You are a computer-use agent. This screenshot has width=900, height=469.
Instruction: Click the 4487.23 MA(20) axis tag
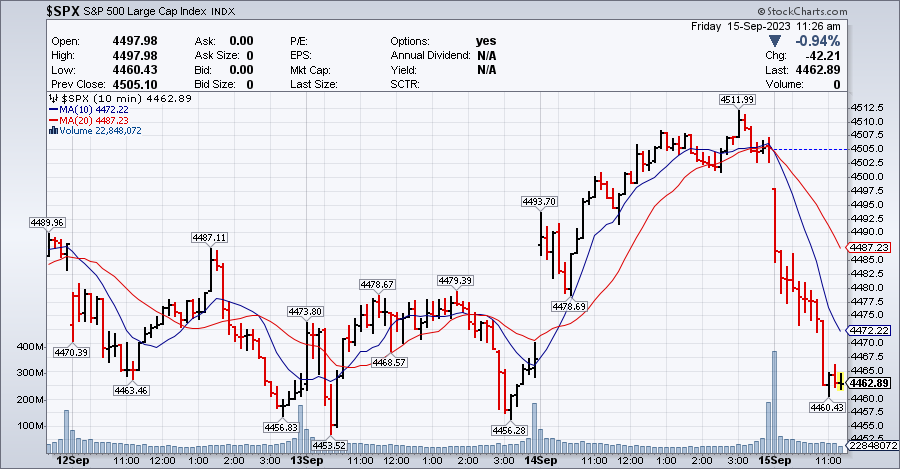click(x=869, y=248)
